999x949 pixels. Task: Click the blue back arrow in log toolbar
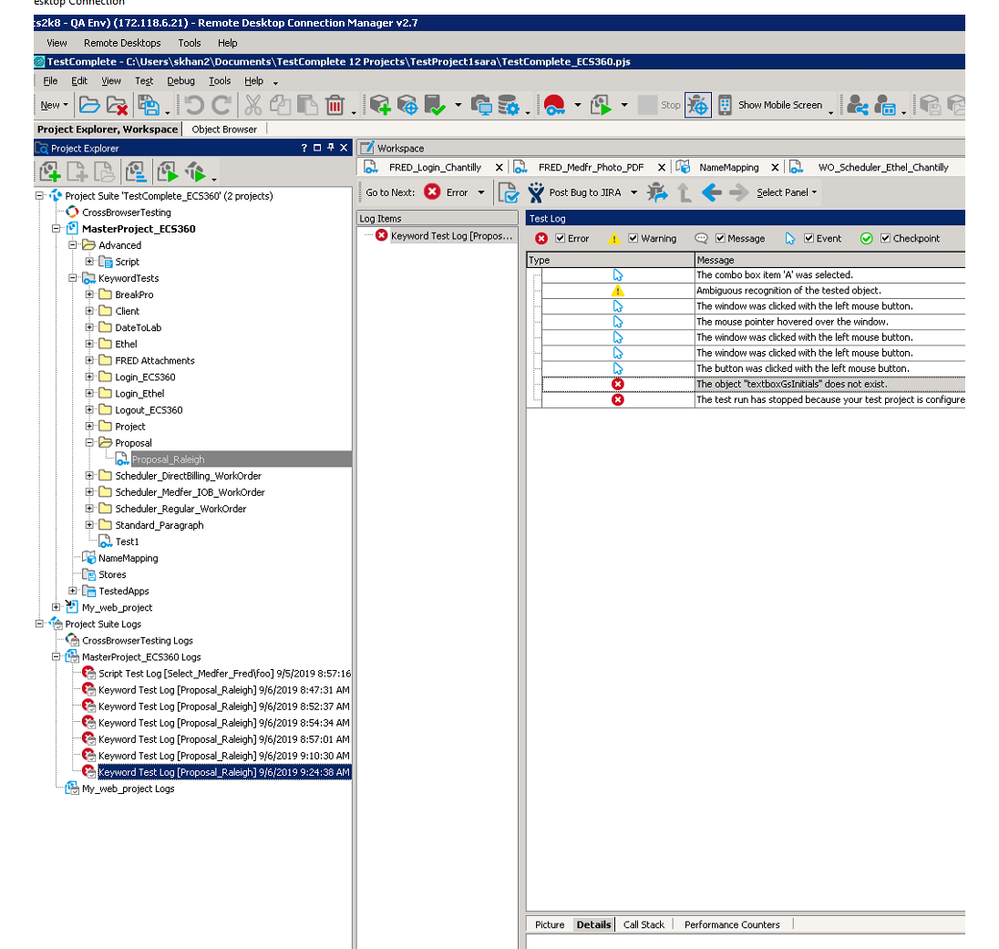(x=711, y=192)
